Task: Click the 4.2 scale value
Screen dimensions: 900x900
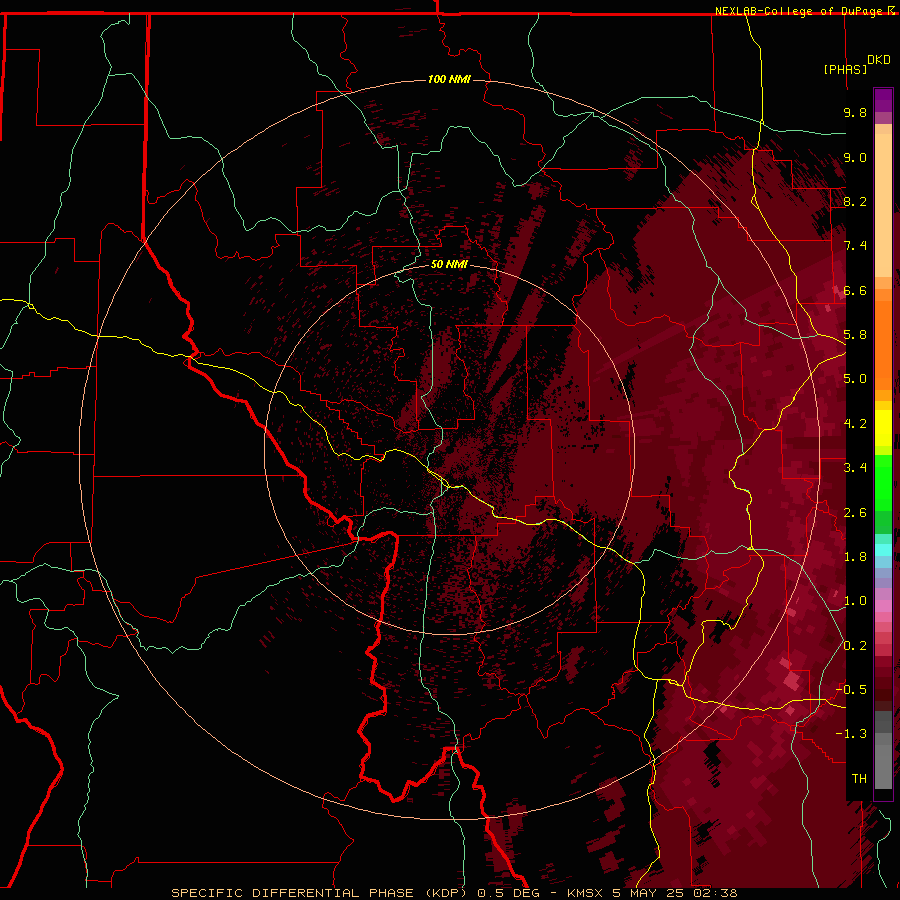Action: [855, 424]
